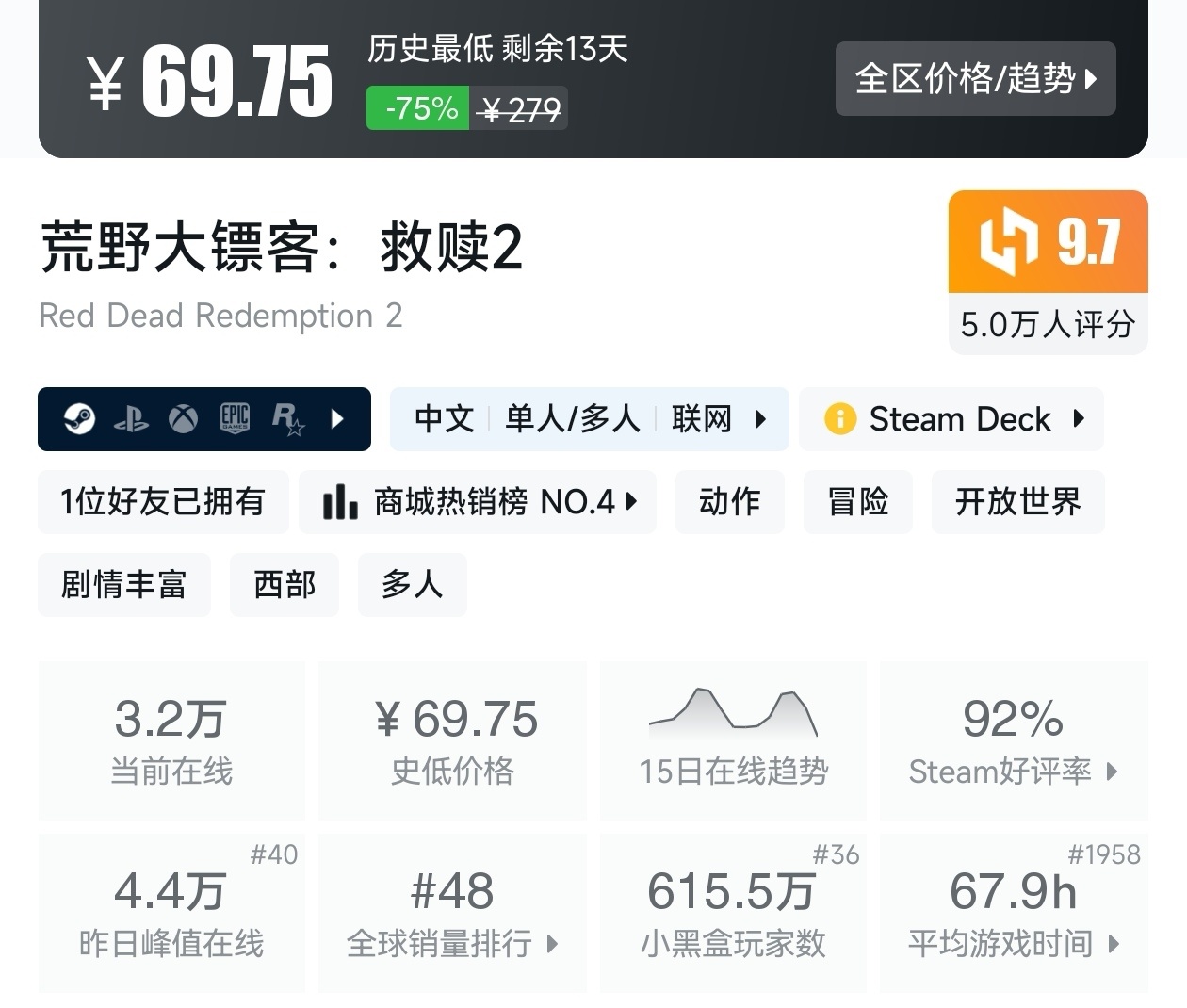The width and height of the screenshot is (1187, 1008).
Task: Select the 动作 genre tag
Action: 730,502
